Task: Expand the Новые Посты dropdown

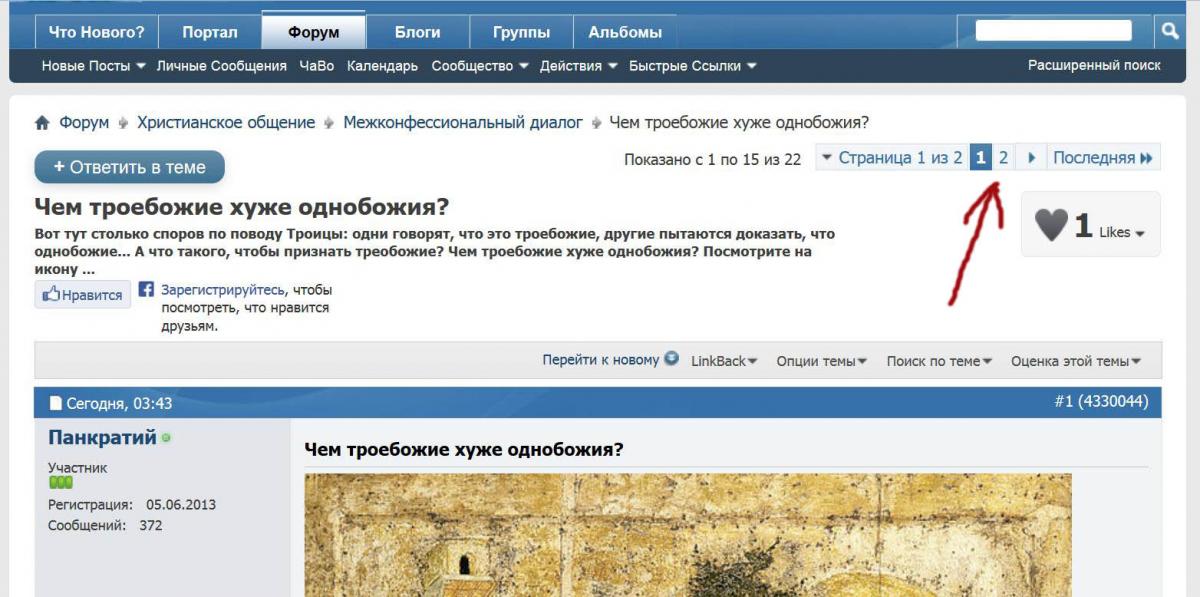Action: click(x=93, y=66)
